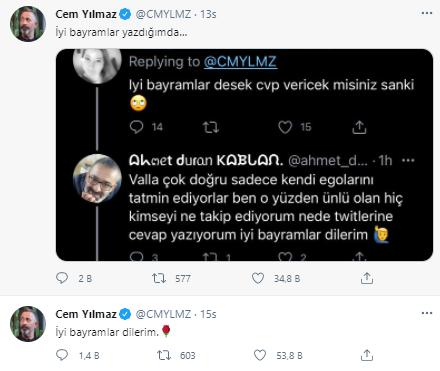
Task: Open more options on the 15s tweet
Action: point(427,313)
